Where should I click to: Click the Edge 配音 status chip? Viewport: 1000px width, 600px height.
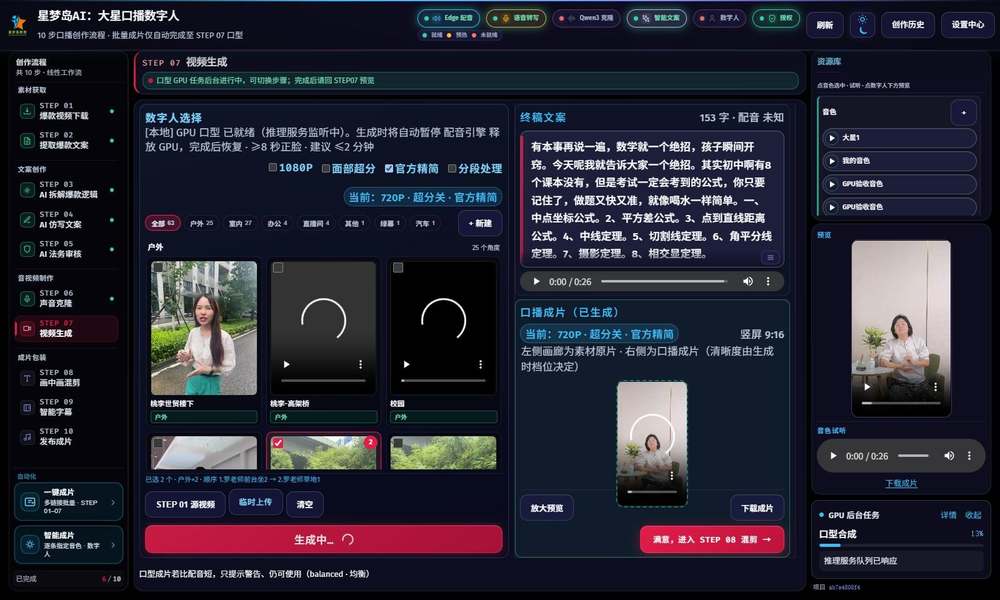pyautogui.click(x=448, y=18)
